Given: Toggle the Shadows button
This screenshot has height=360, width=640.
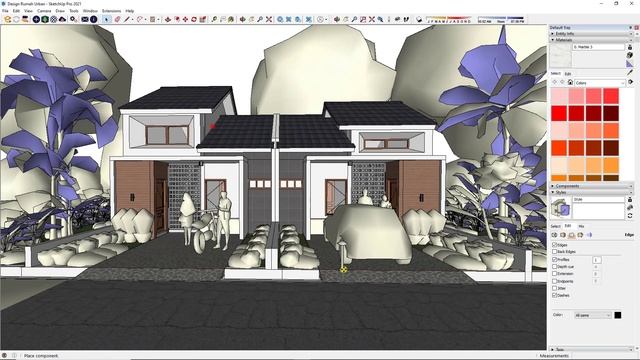Looking at the screenshot, I should [x=419, y=19].
